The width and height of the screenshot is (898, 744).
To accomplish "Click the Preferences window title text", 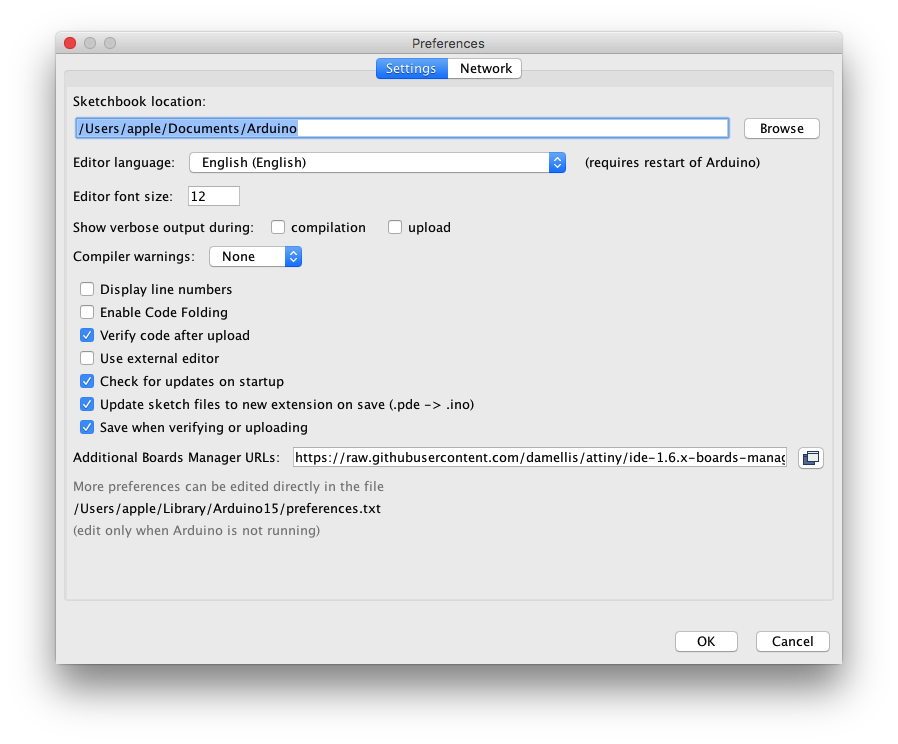I will [x=448, y=44].
